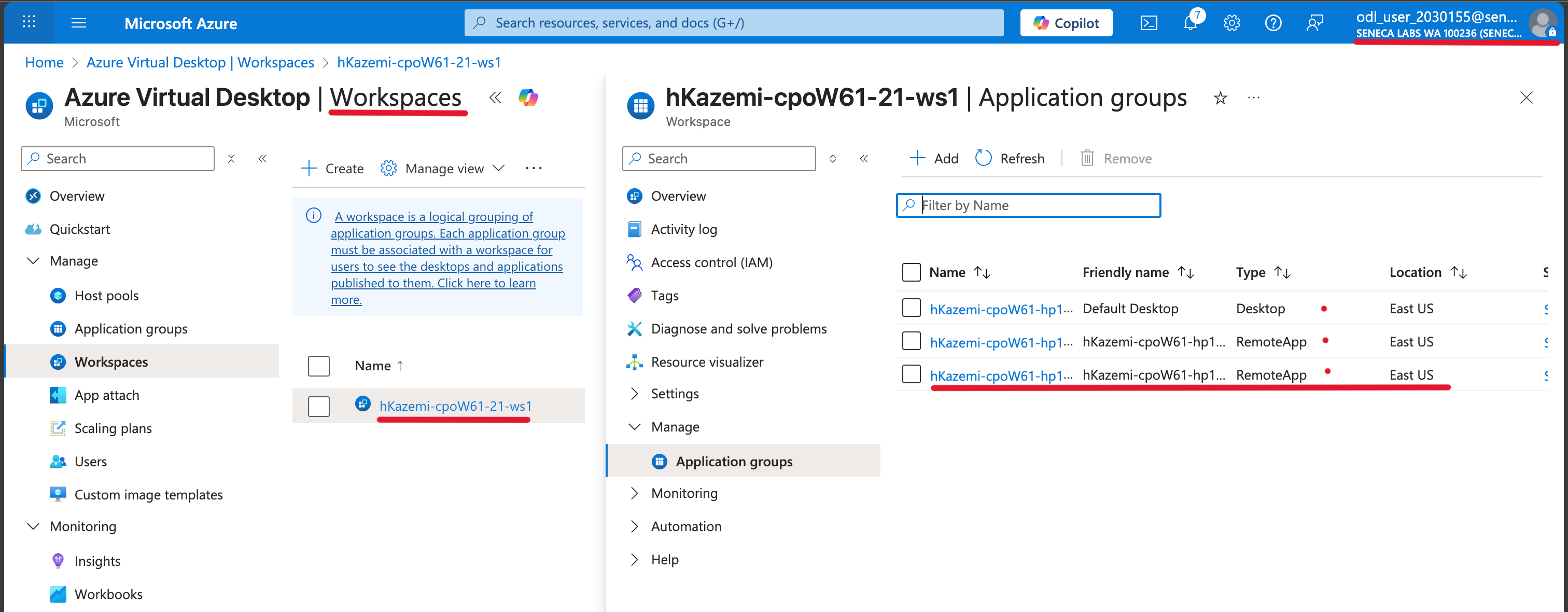Open Activity log in the workspace menu
The height and width of the screenshot is (612, 1568).
(683, 229)
